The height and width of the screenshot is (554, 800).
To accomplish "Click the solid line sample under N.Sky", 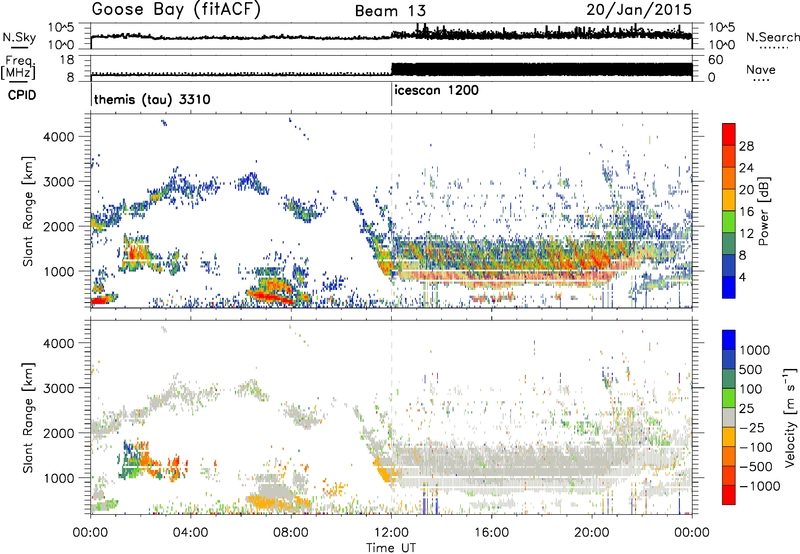I will pyautogui.click(x=19, y=47).
